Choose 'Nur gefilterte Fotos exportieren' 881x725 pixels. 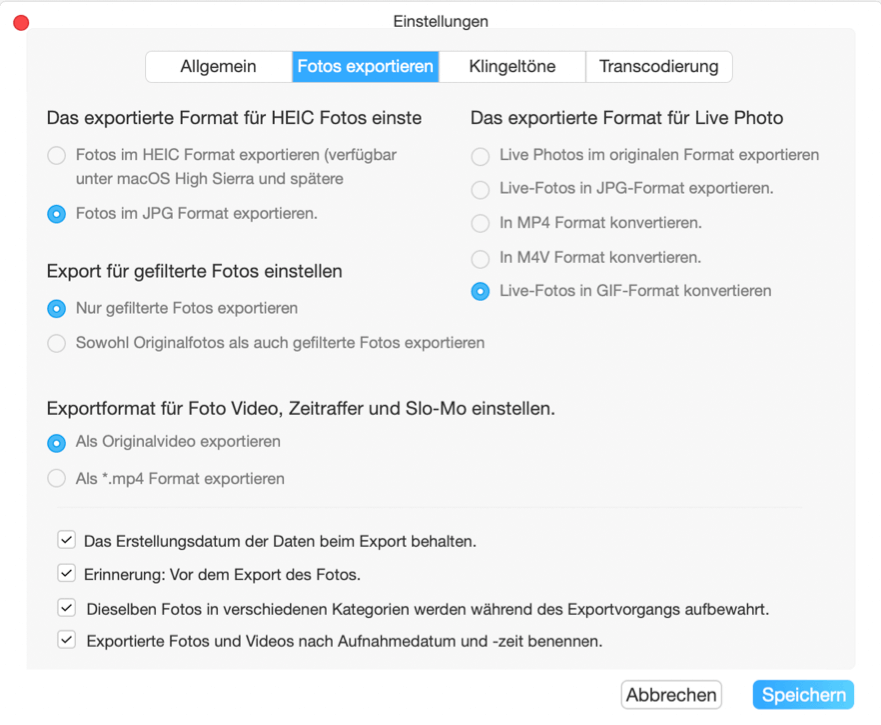tap(57, 308)
